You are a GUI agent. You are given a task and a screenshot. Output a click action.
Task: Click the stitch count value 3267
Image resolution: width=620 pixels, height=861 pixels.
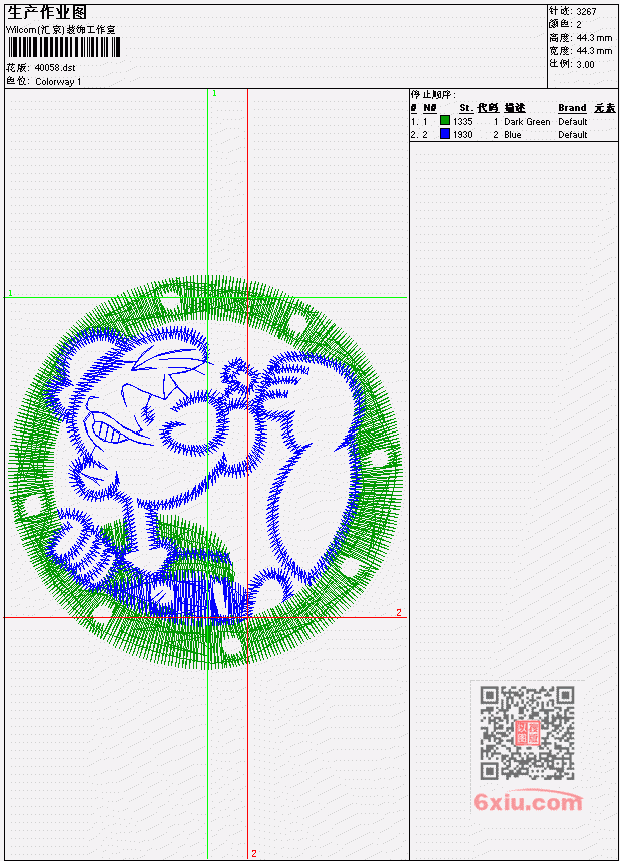pyautogui.click(x=587, y=11)
